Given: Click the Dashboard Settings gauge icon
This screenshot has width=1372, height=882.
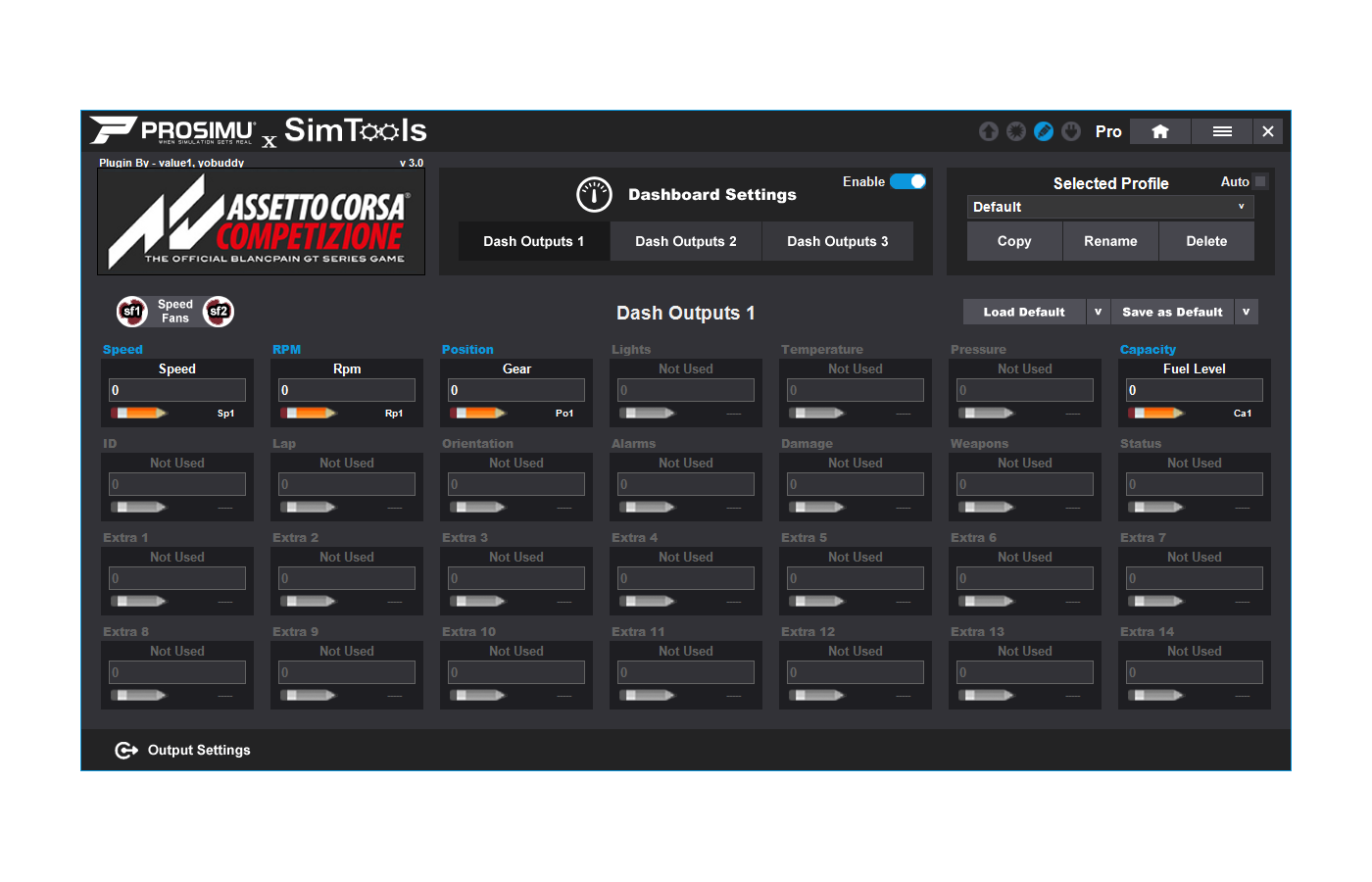Looking at the screenshot, I should 594,194.
